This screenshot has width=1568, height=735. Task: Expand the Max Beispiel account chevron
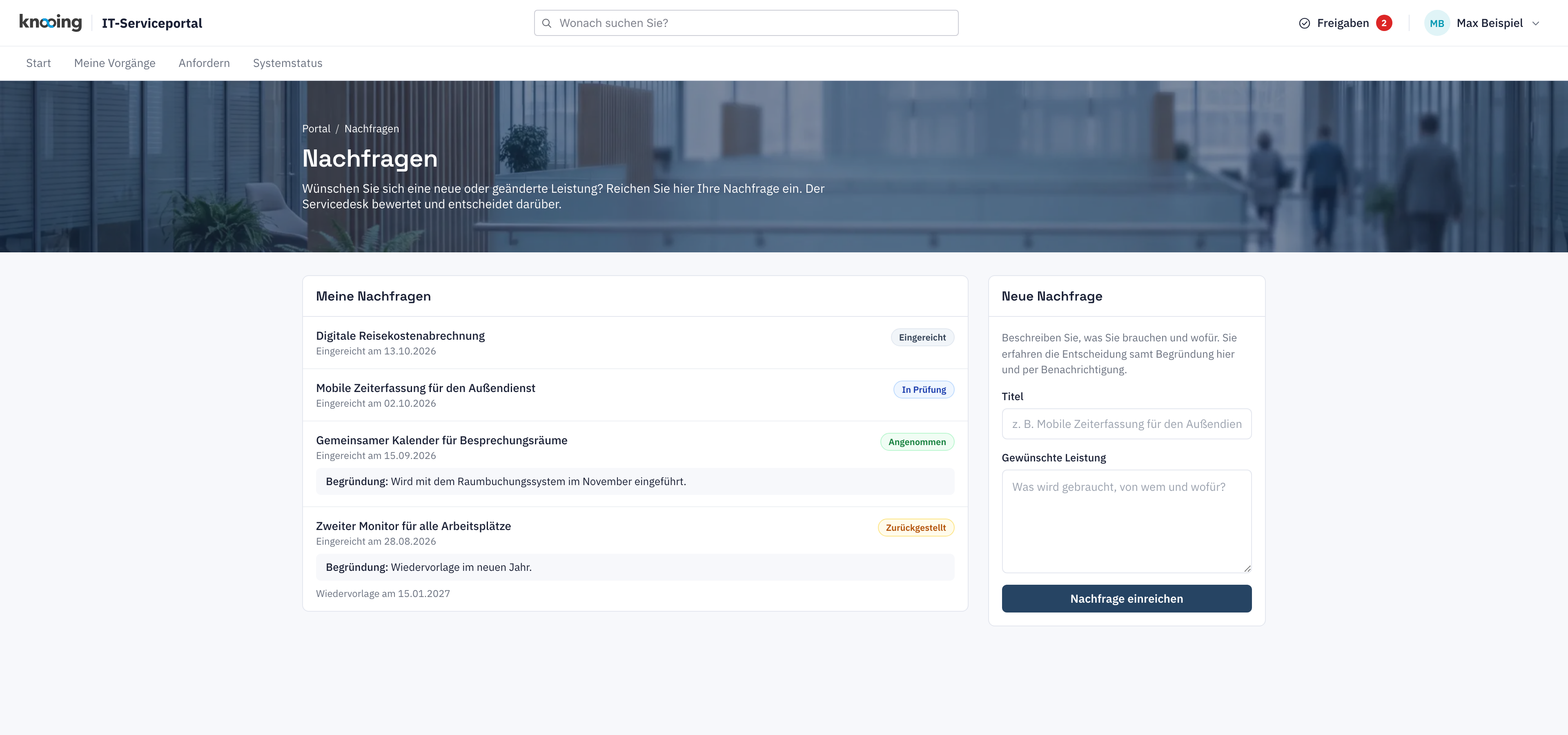click(x=1536, y=23)
